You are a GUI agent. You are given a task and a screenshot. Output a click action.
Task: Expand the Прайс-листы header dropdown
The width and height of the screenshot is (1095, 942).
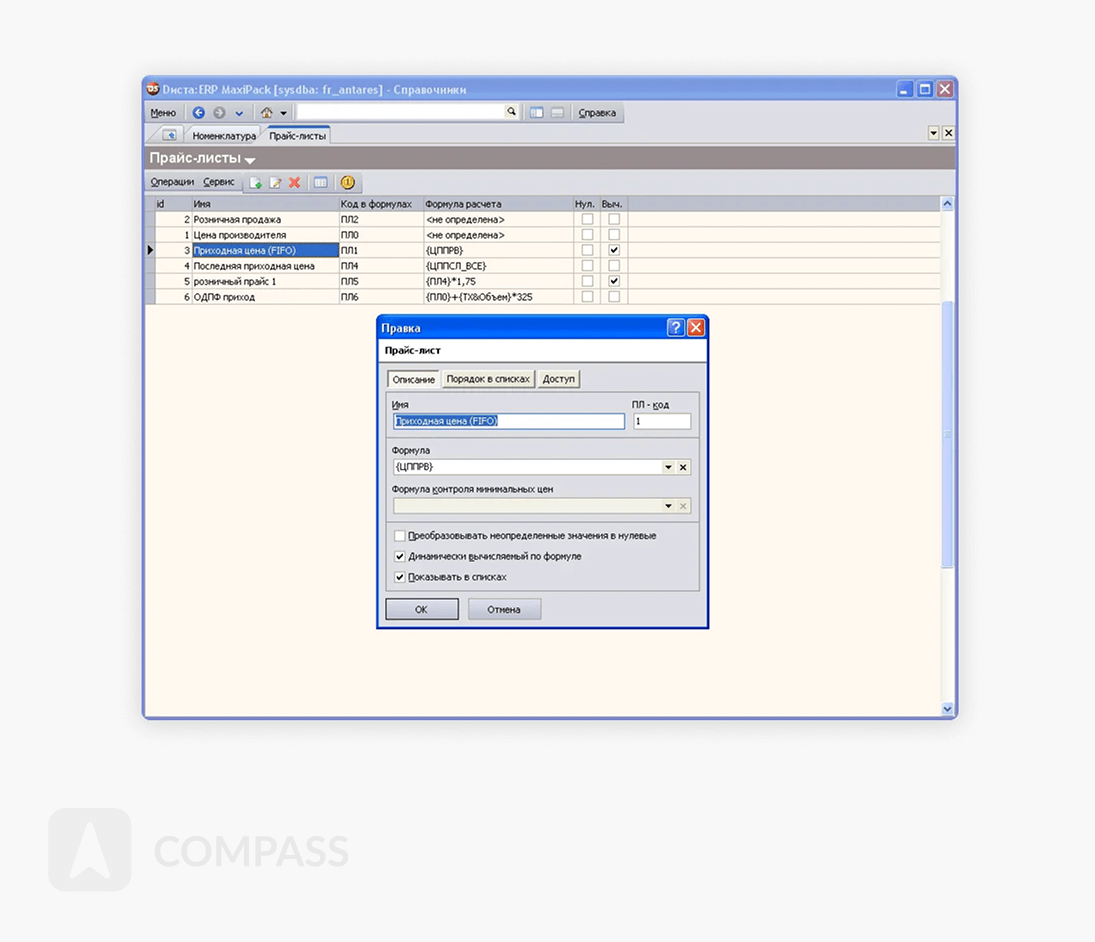[250, 160]
